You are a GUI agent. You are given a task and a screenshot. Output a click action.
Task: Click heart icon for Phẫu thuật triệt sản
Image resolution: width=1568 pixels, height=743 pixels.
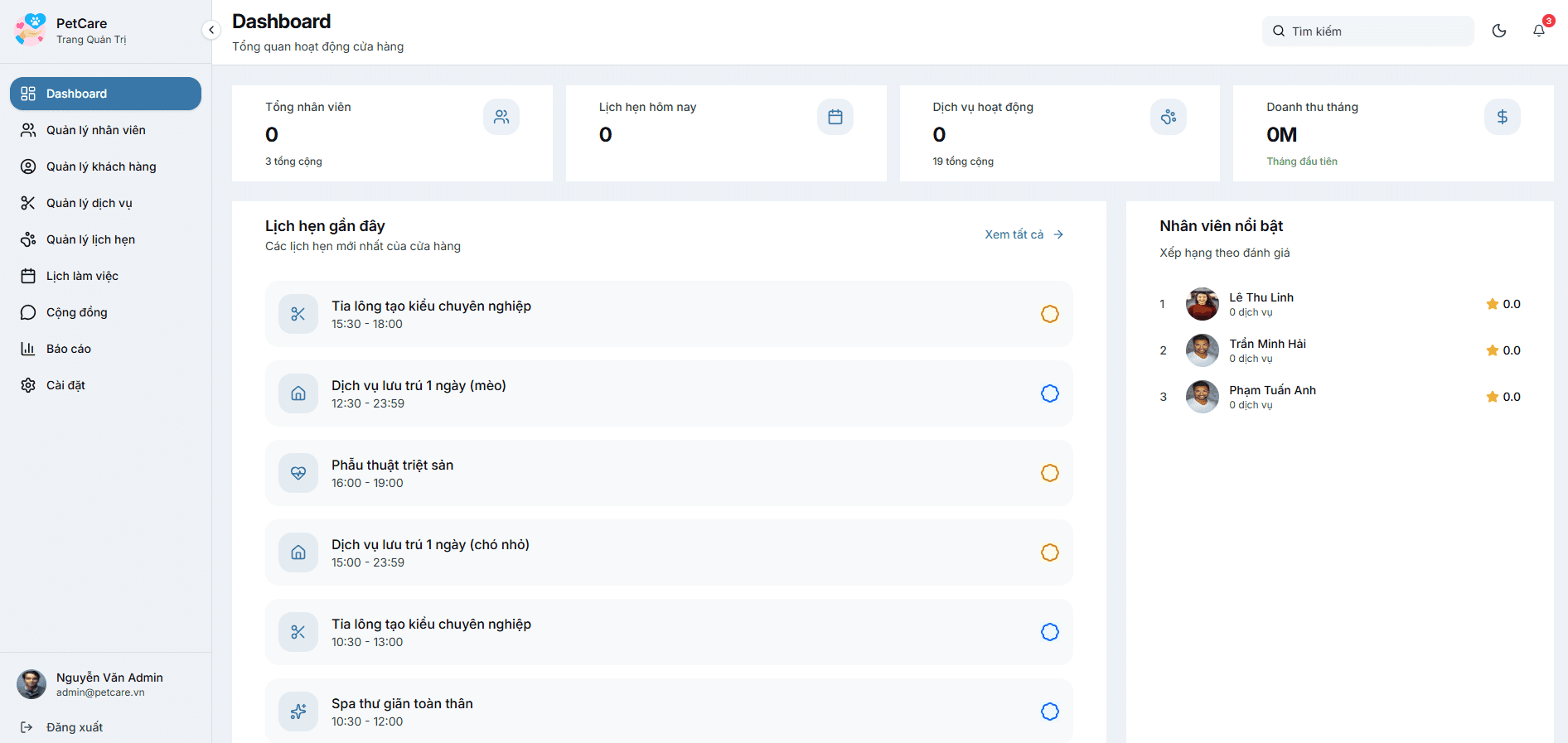coord(298,473)
